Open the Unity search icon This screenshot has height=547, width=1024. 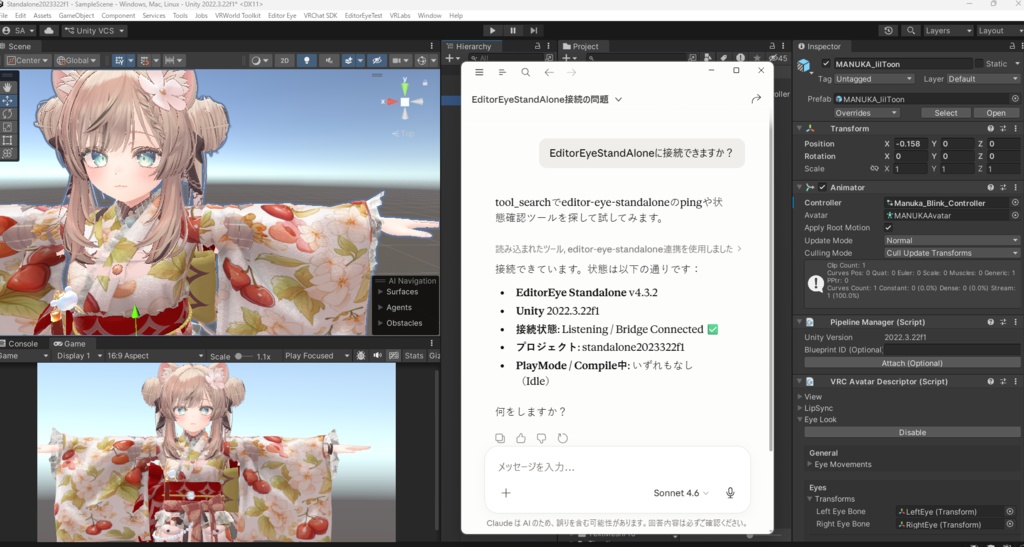point(910,31)
